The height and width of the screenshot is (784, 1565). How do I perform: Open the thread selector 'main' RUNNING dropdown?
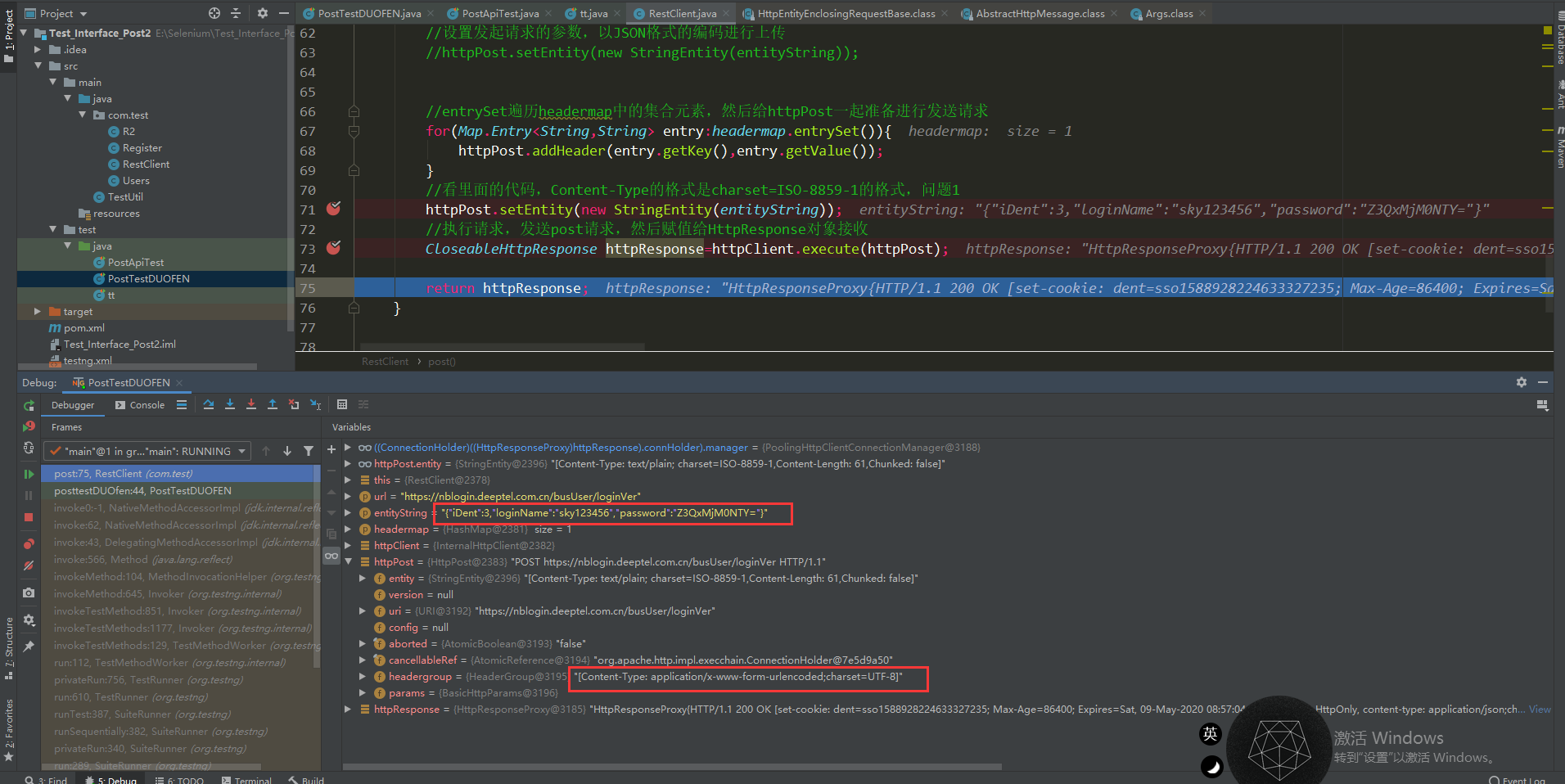(147, 451)
